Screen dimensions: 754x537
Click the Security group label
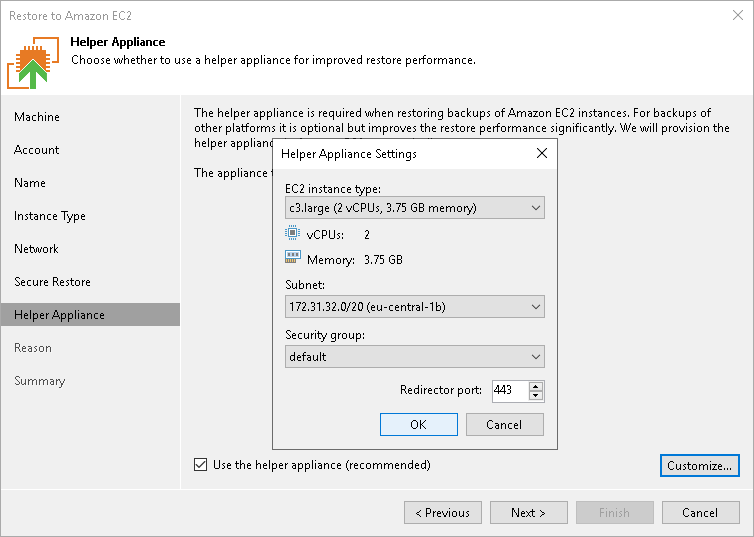tap(325, 335)
